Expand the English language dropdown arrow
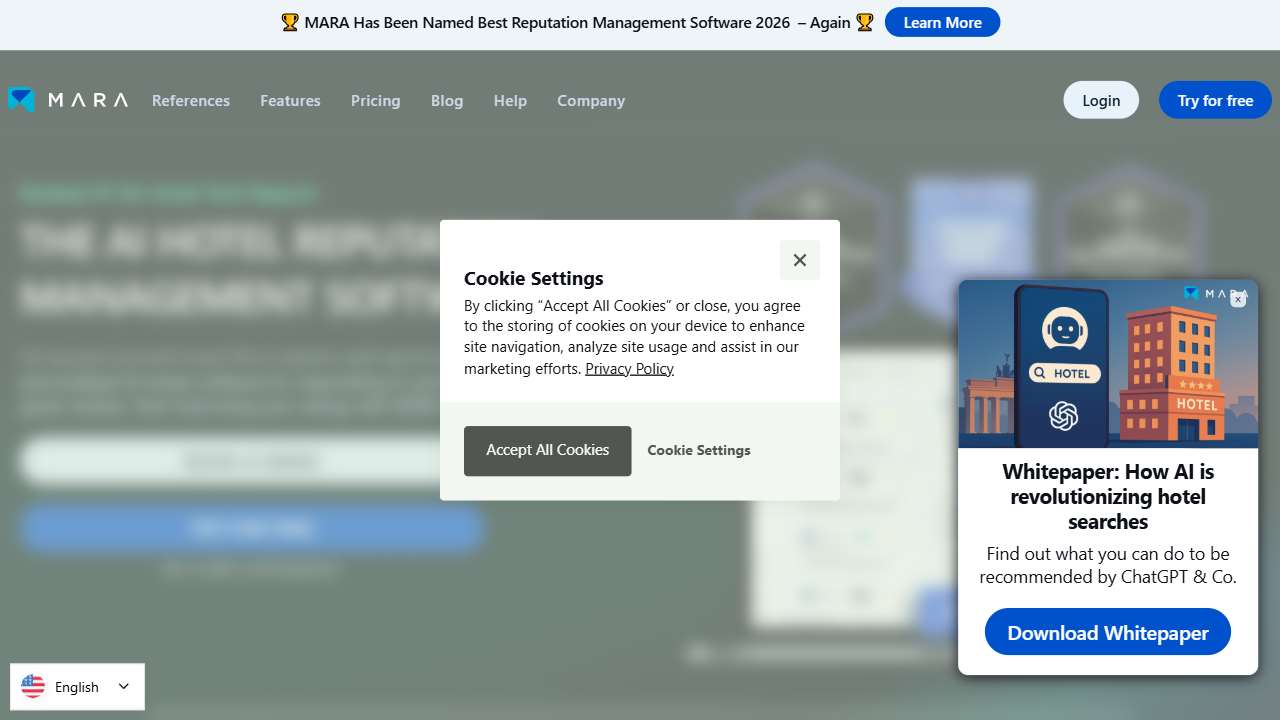 click(124, 686)
